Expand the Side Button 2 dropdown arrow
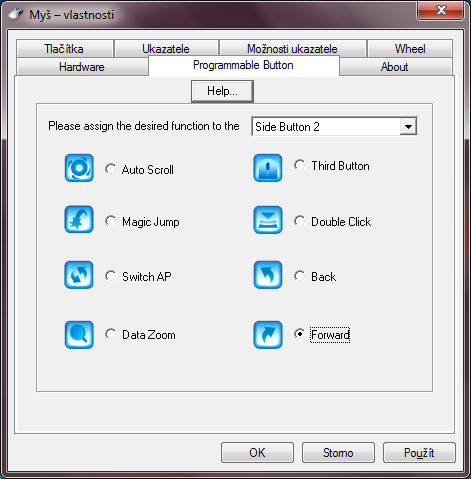 click(x=408, y=127)
